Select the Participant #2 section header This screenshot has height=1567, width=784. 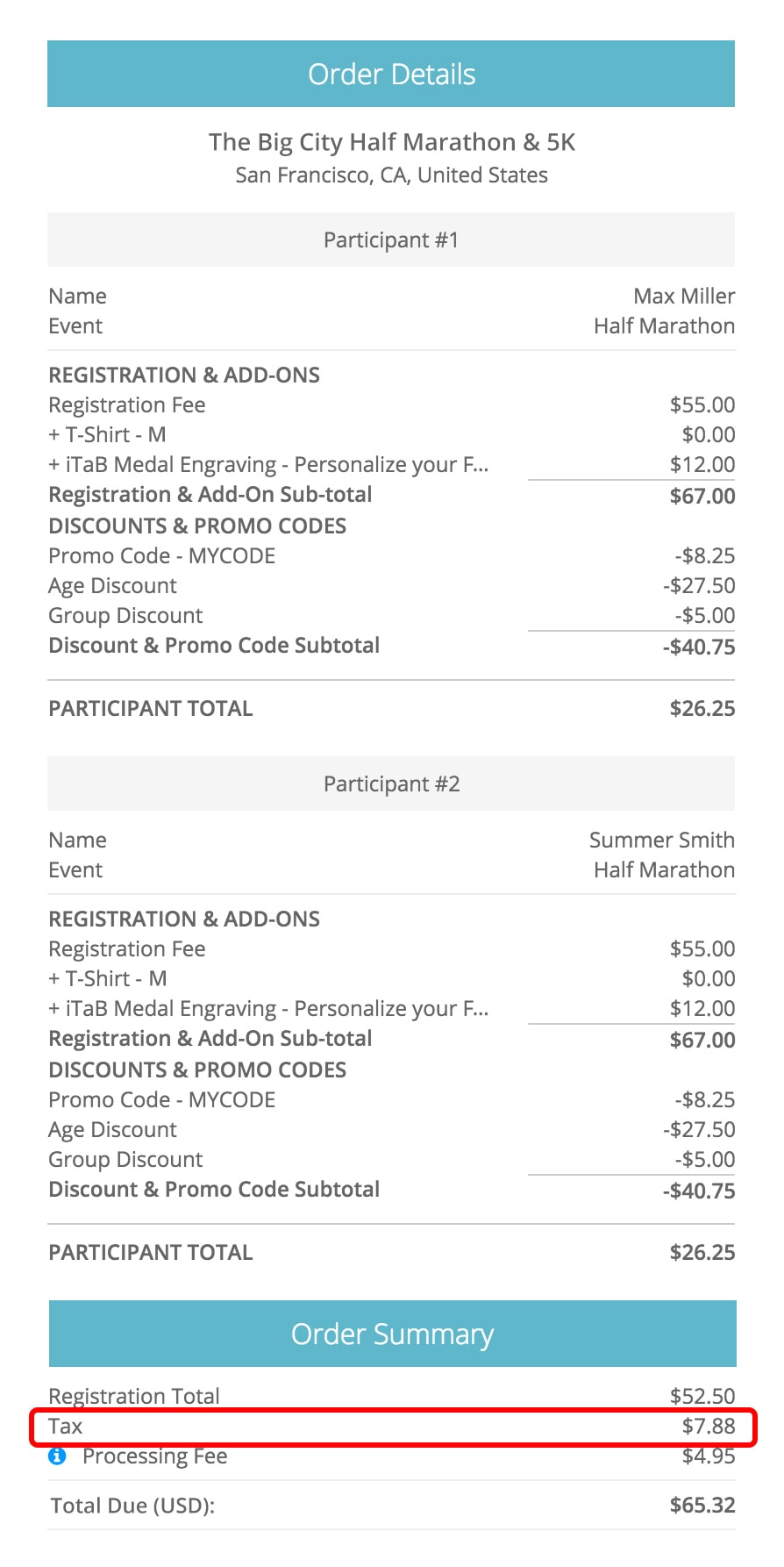391,784
